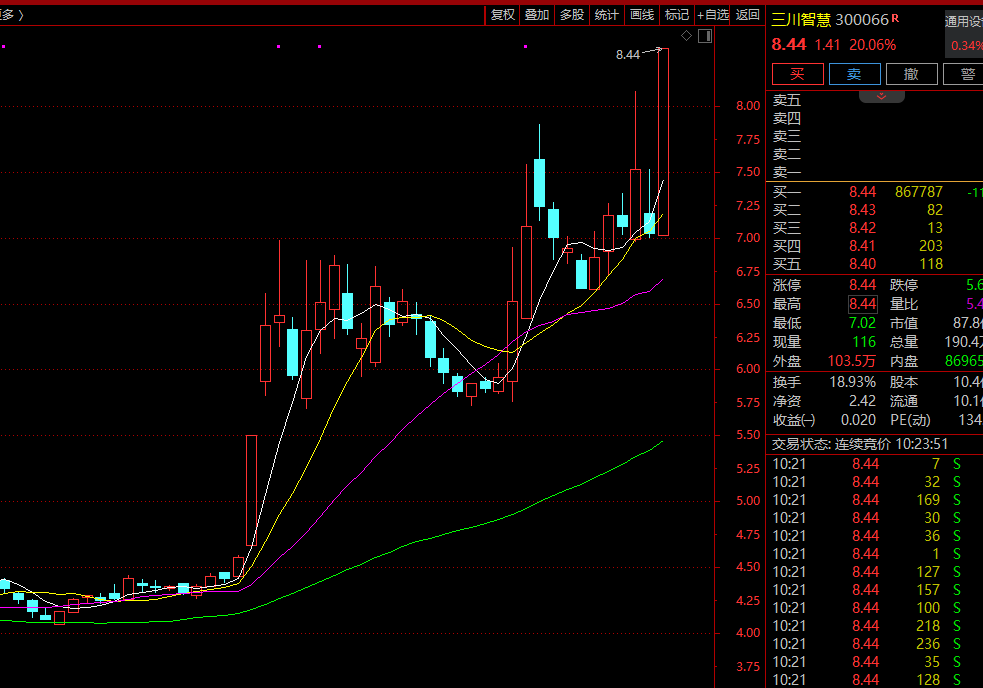Add stock via +自选 watchlist
This screenshot has width=983, height=688.
coord(713,14)
